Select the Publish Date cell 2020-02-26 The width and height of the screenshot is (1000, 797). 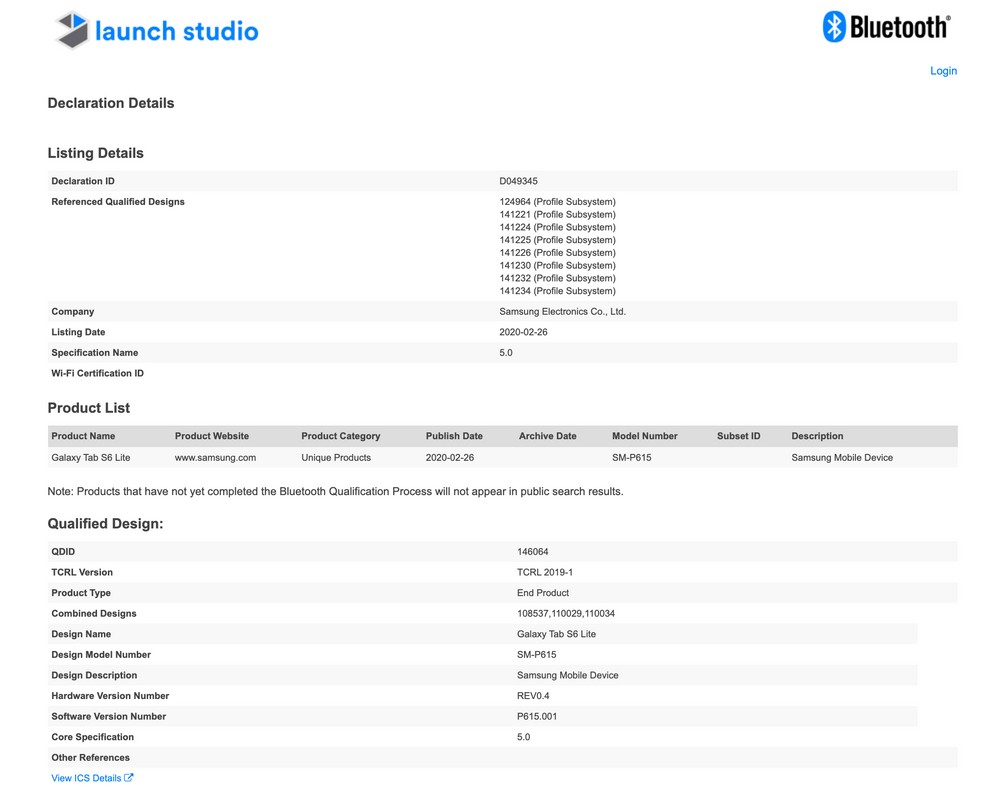pyautogui.click(x=450, y=458)
